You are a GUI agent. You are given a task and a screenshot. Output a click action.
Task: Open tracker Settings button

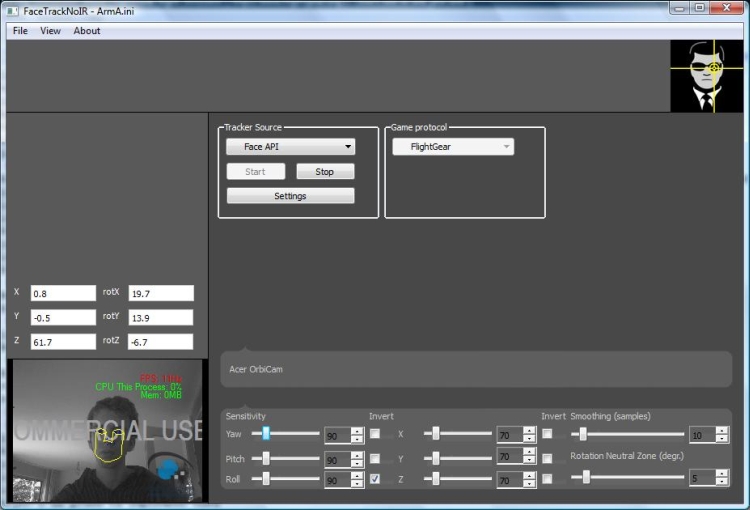coord(290,196)
